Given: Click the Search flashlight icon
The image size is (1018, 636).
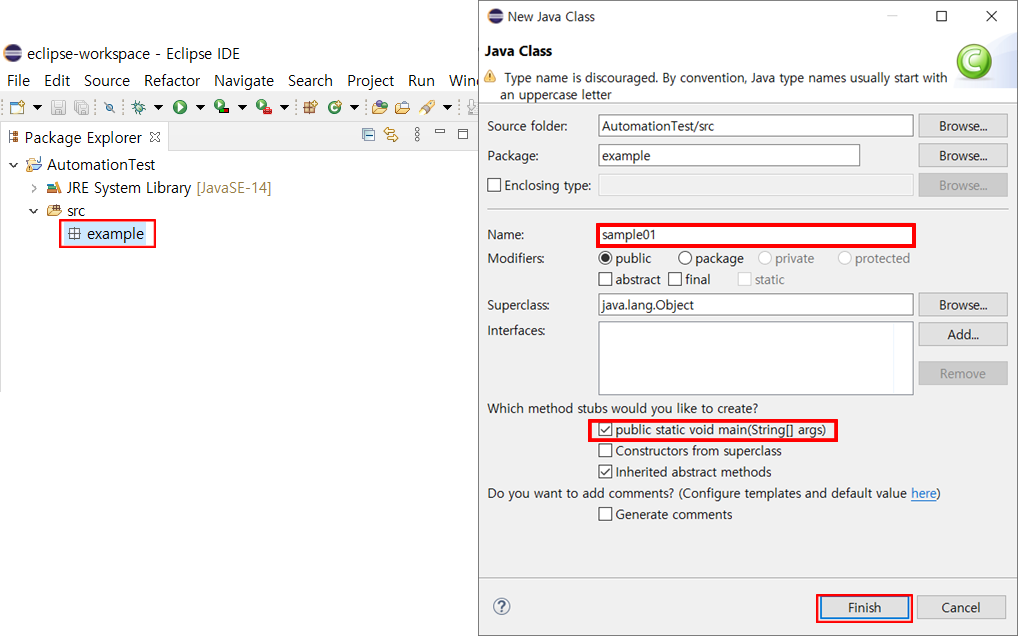Looking at the screenshot, I should coord(427,107).
